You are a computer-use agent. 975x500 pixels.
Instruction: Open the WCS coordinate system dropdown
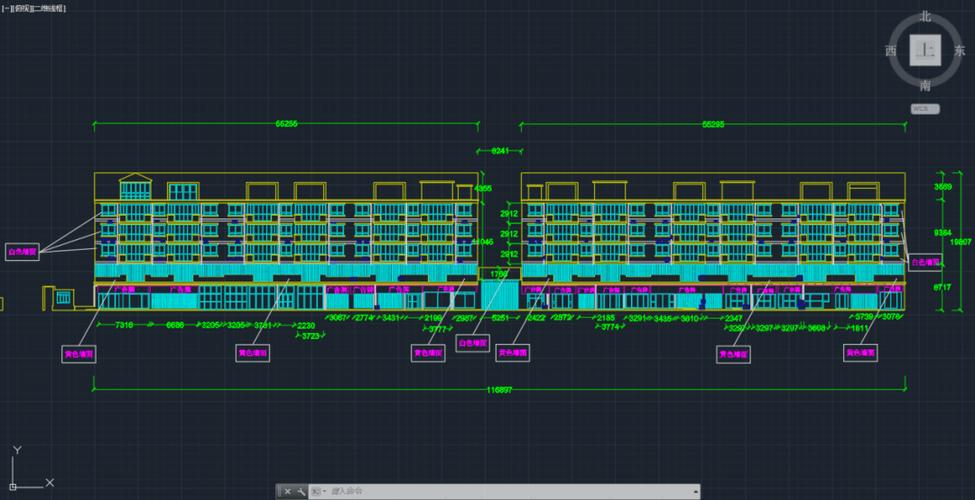pos(922,107)
